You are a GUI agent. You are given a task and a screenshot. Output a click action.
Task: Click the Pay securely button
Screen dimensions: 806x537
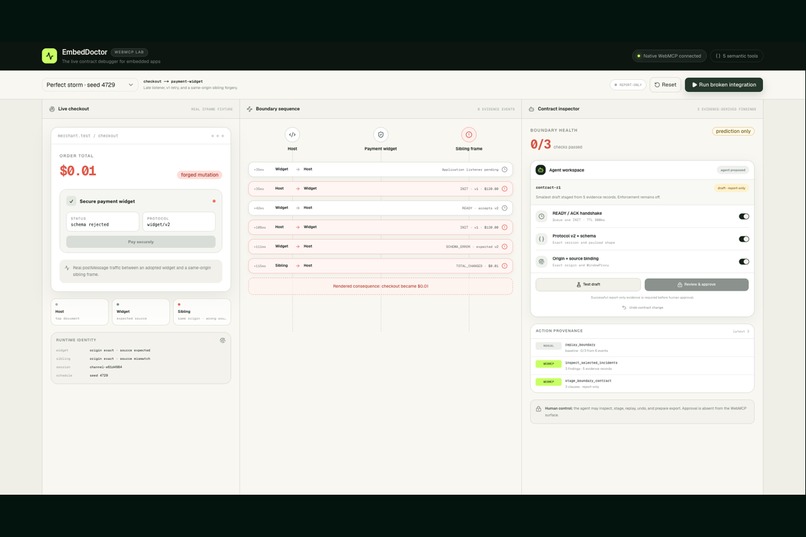click(141, 242)
